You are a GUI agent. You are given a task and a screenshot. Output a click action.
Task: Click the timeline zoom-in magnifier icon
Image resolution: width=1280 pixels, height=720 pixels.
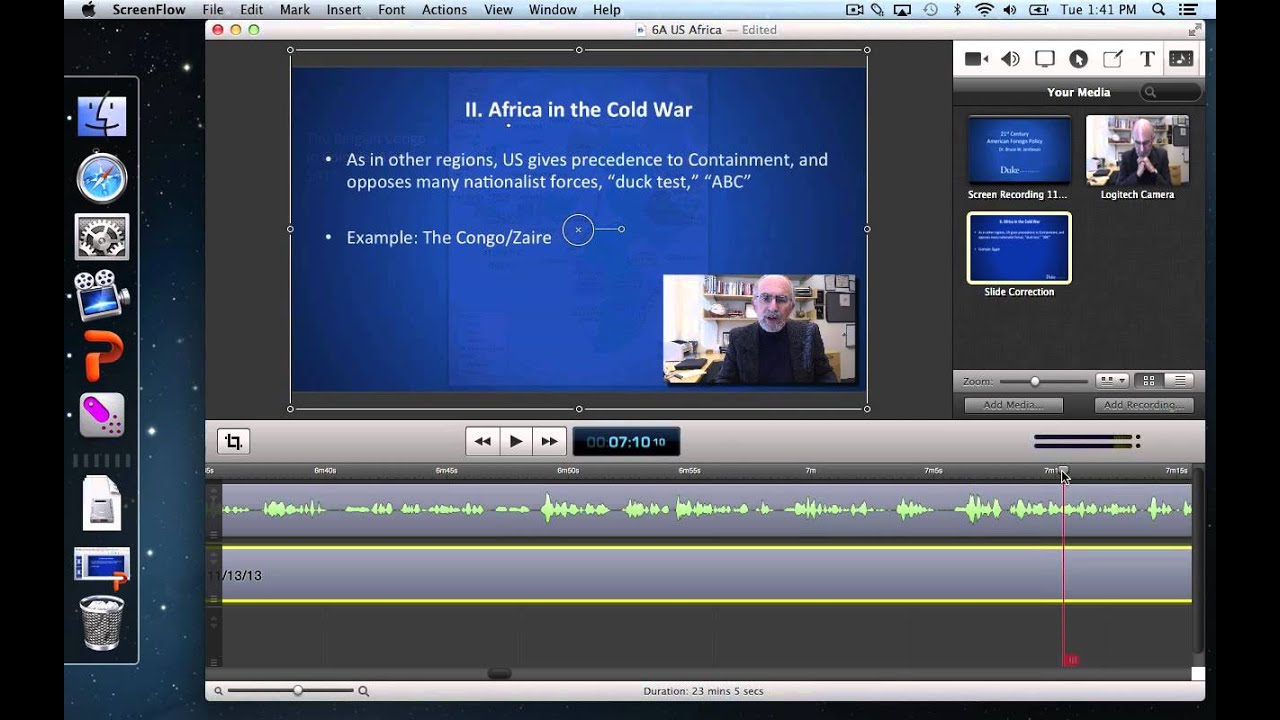click(364, 691)
